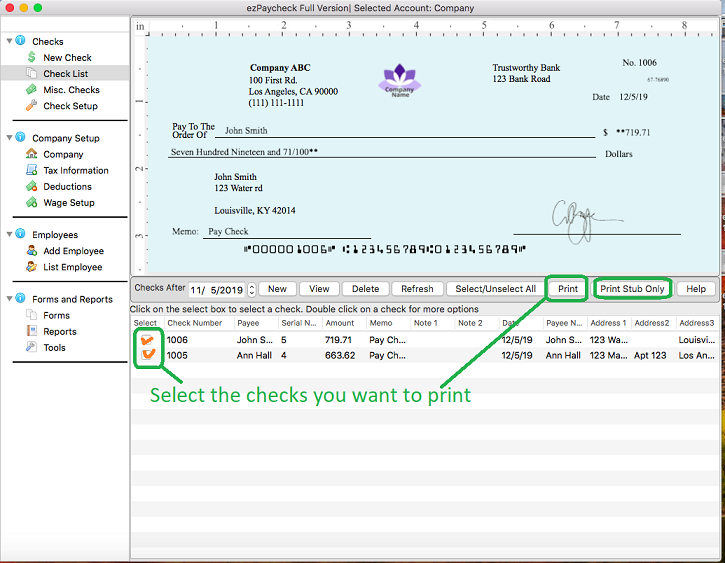The image size is (725, 563).
Task: Click the Print Stub Only button
Action: pos(632,289)
